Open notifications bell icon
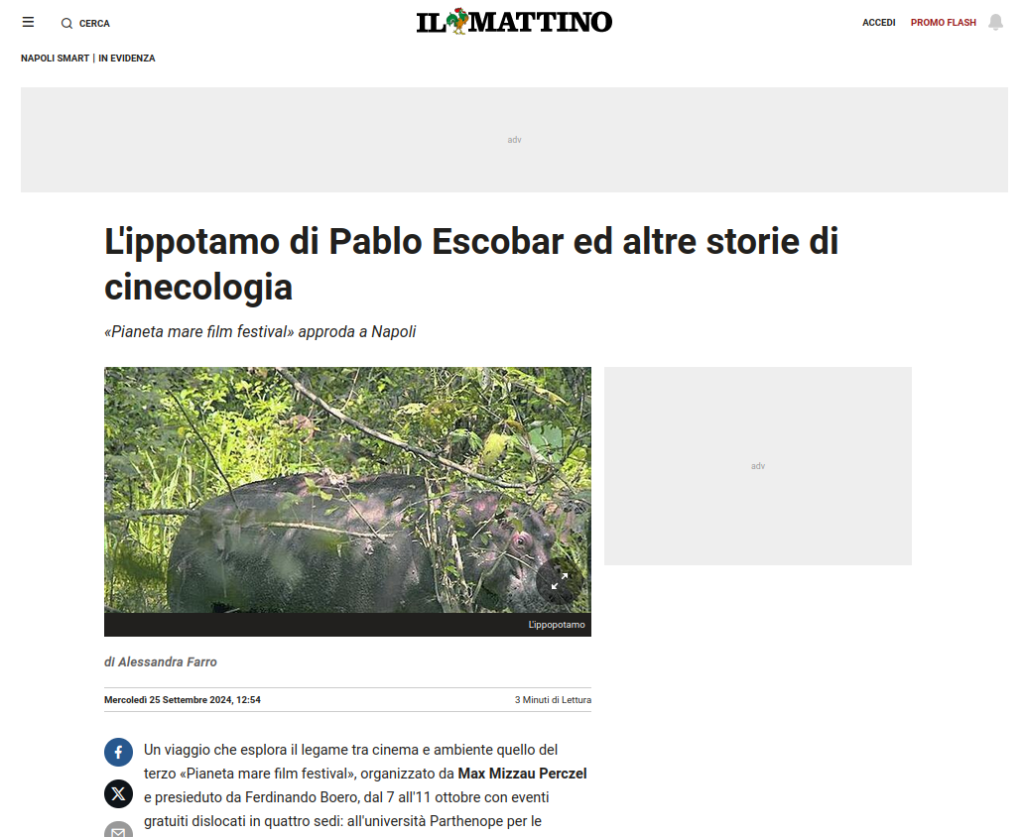Screen dimensions: 1024x837 click(x=995, y=22)
